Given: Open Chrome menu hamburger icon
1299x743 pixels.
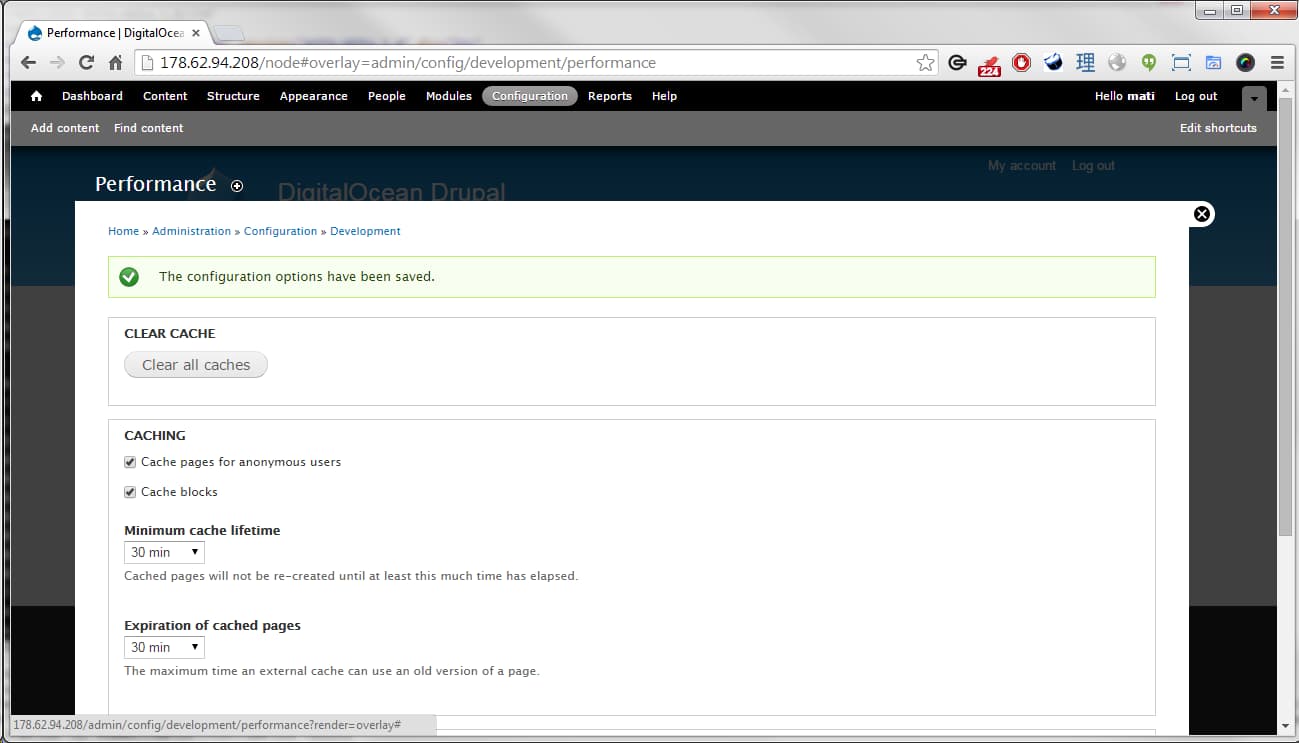Looking at the screenshot, I should tap(1277, 62).
